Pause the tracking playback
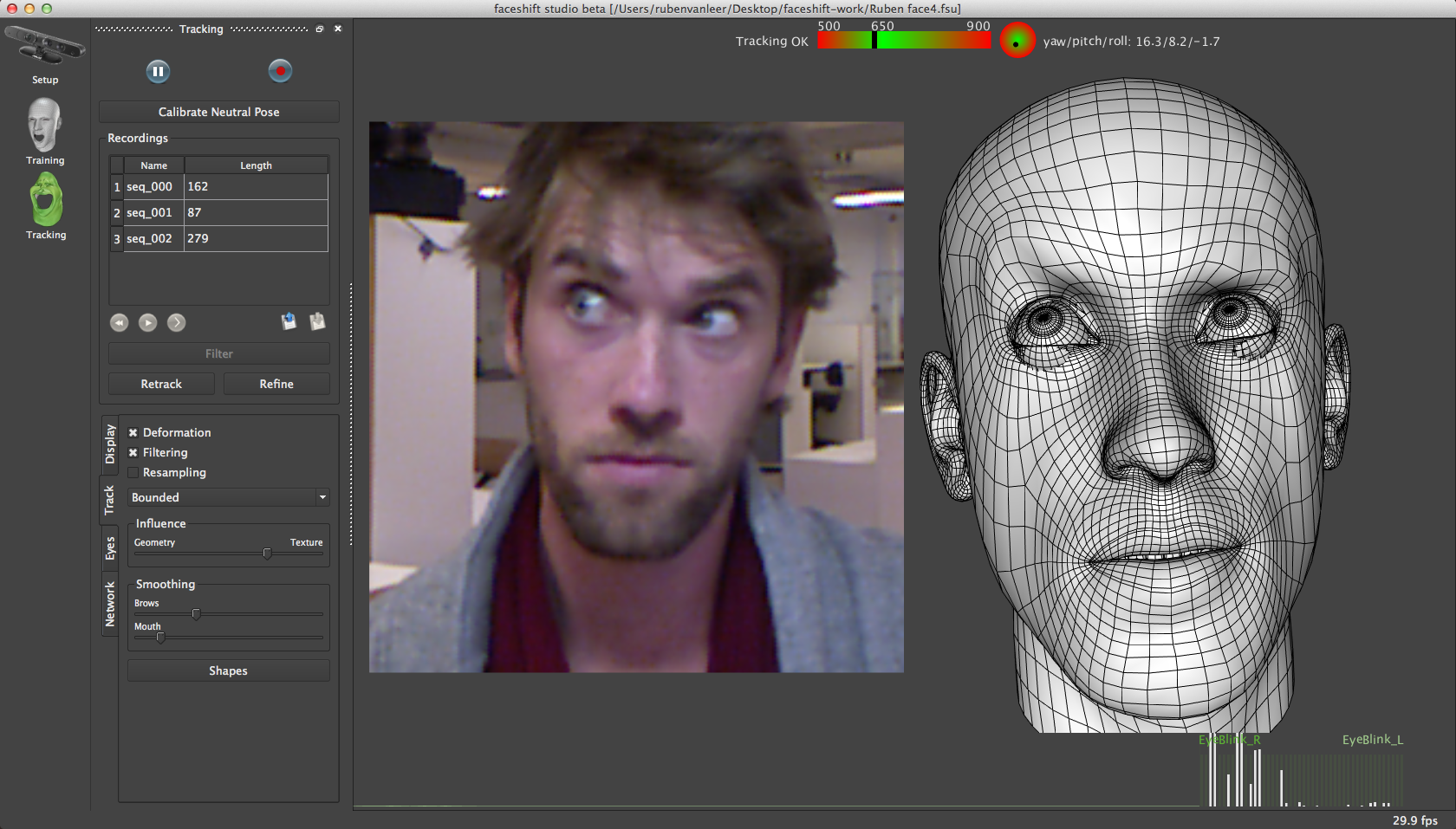 (x=158, y=71)
